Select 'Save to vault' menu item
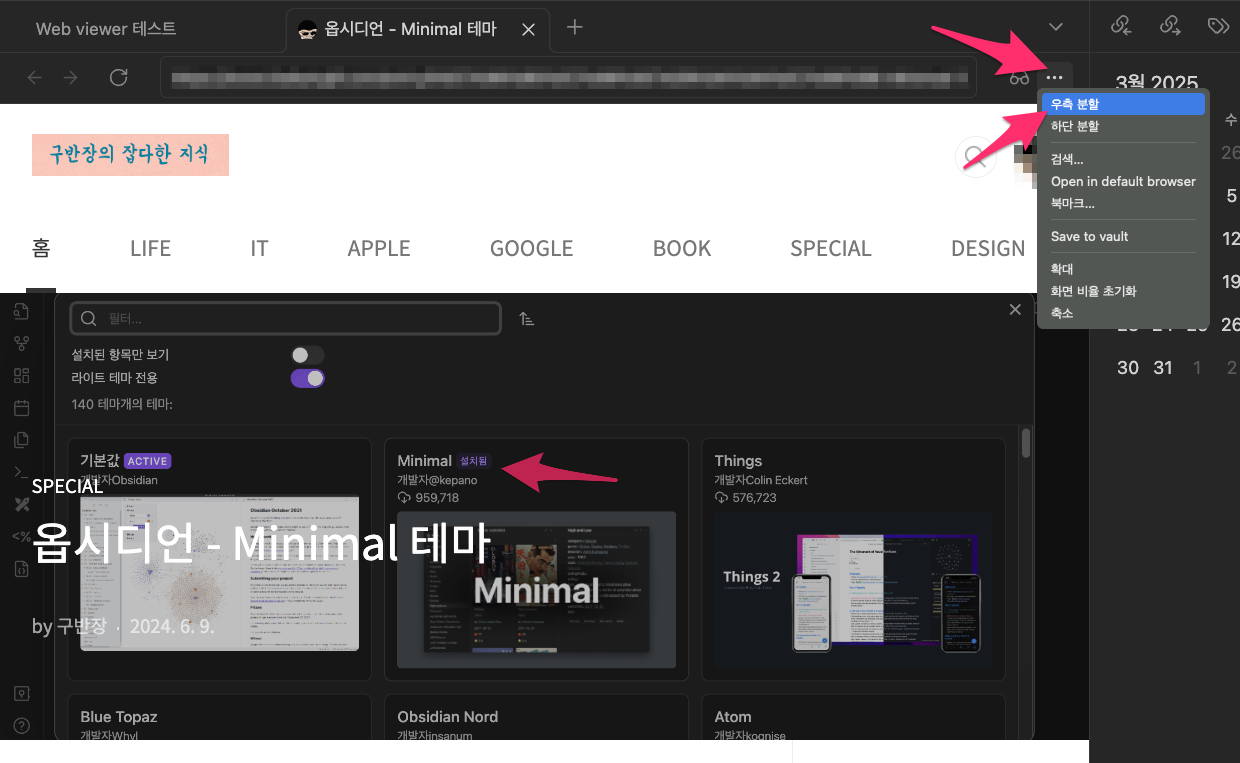This screenshot has width=1240, height=763. coord(1123,236)
